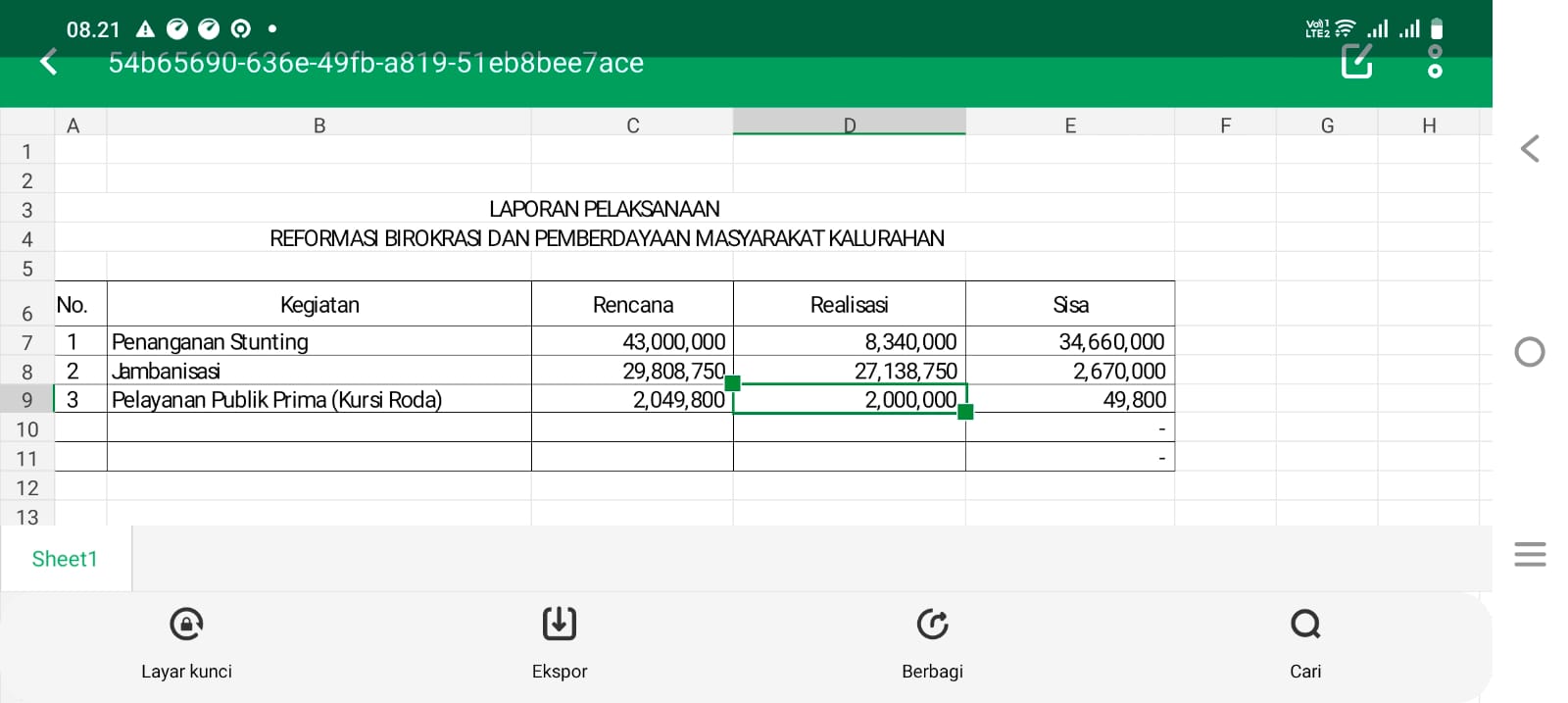The width and height of the screenshot is (1568, 703).
Task: Select the Realisasi header cell
Action: [849, 305]
